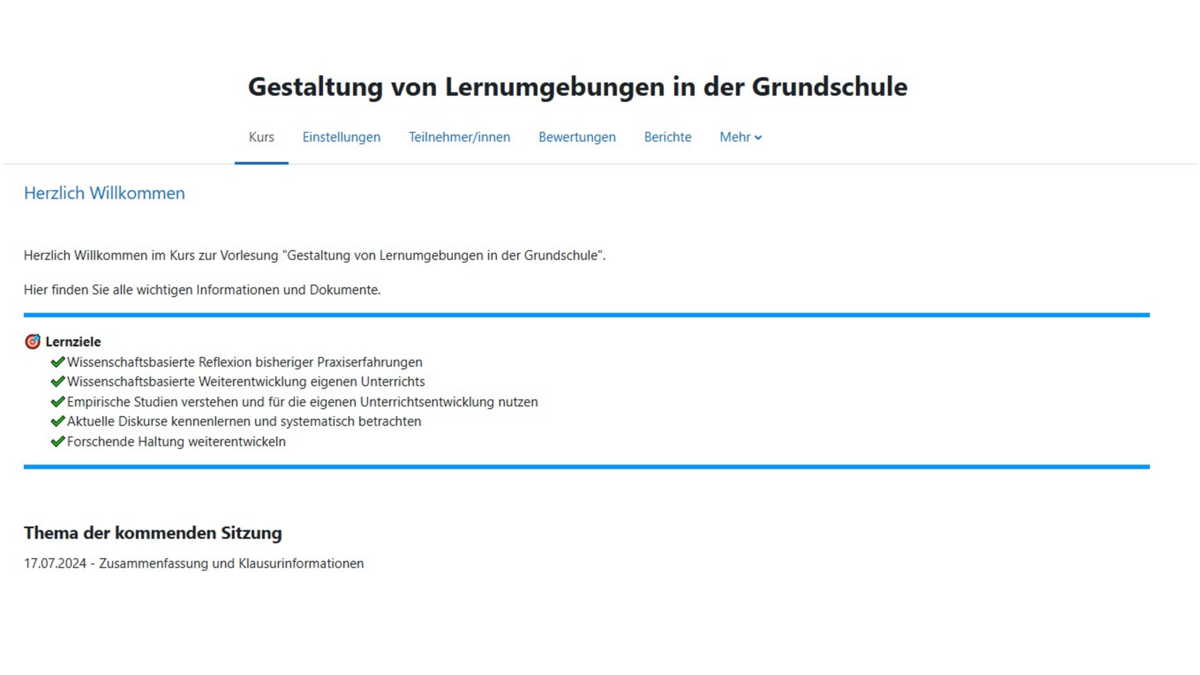Go to the Teilnehmer/innen tab
The image size is (1200, 675).
pyautogui.click(x=459, y=137)
